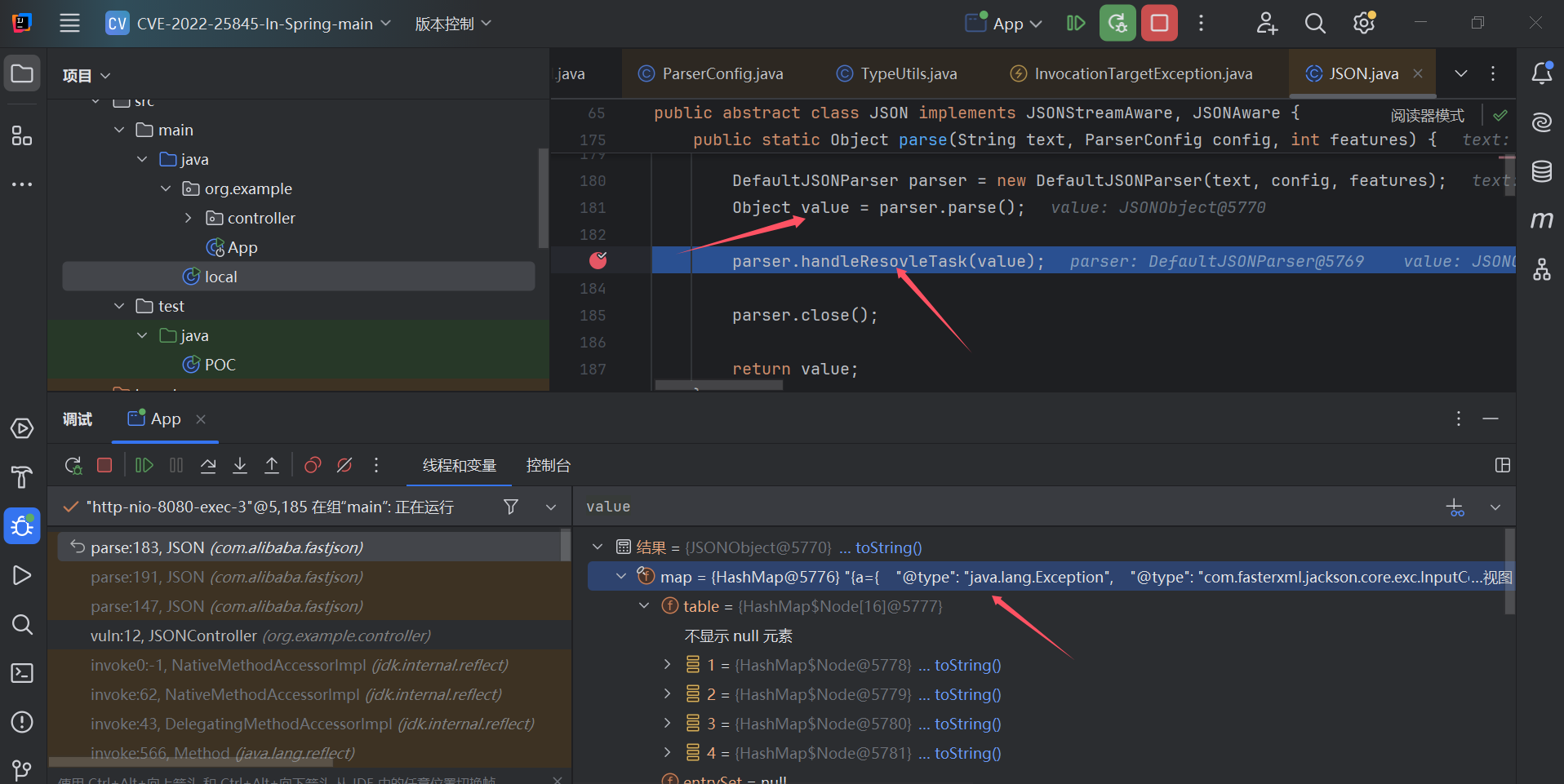Image resolution: width=1564 pixels, height=784 pixels.
Task: Open the Run tool window triangle icon
Action: [x=22, y=575]
